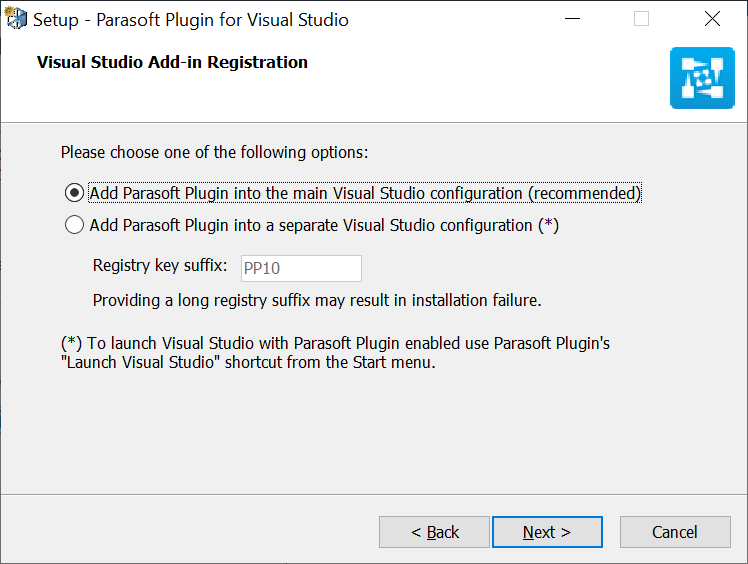Click the "Please choose one of the following options" text

pyautogui.click(x=214, y=152)
